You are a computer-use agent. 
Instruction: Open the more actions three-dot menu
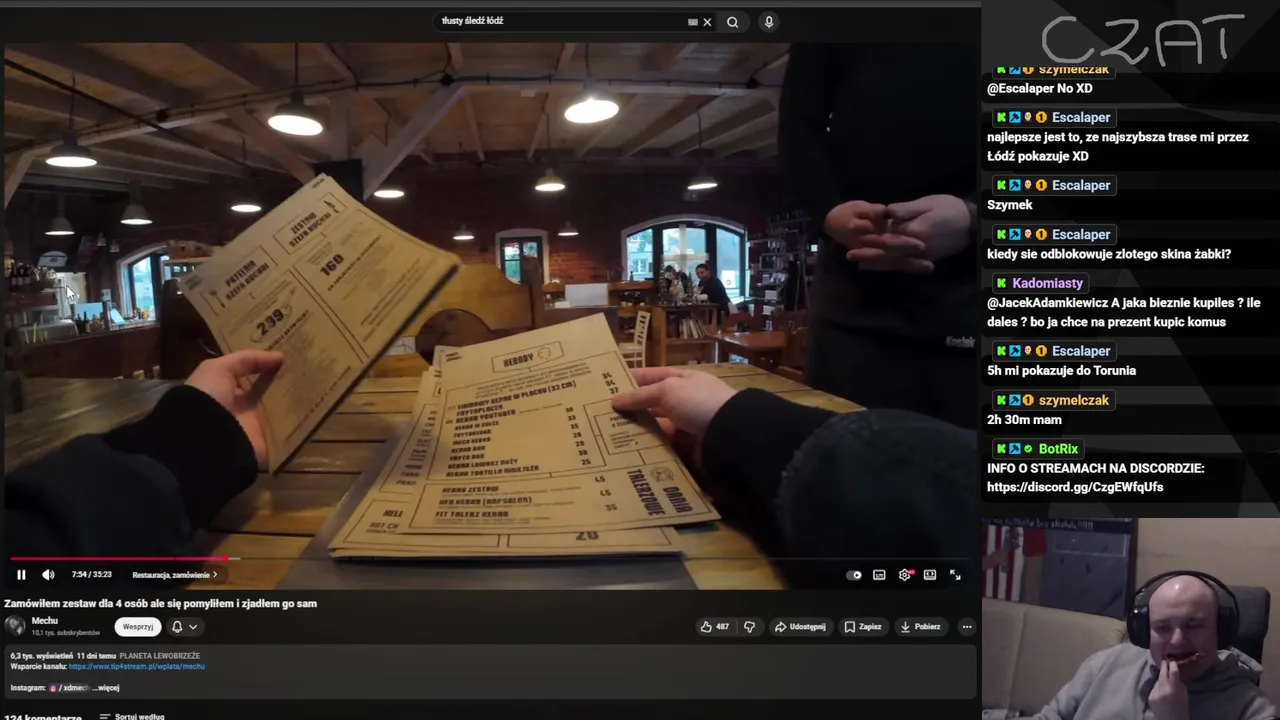click(x=966, y=627)
